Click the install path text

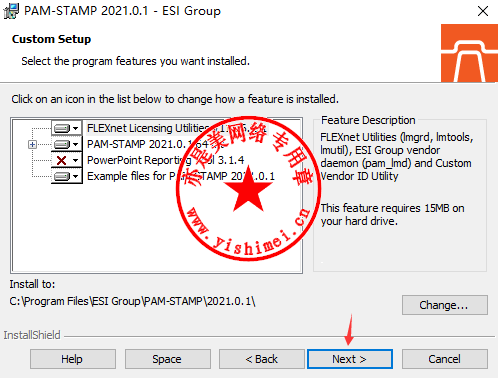132,301
